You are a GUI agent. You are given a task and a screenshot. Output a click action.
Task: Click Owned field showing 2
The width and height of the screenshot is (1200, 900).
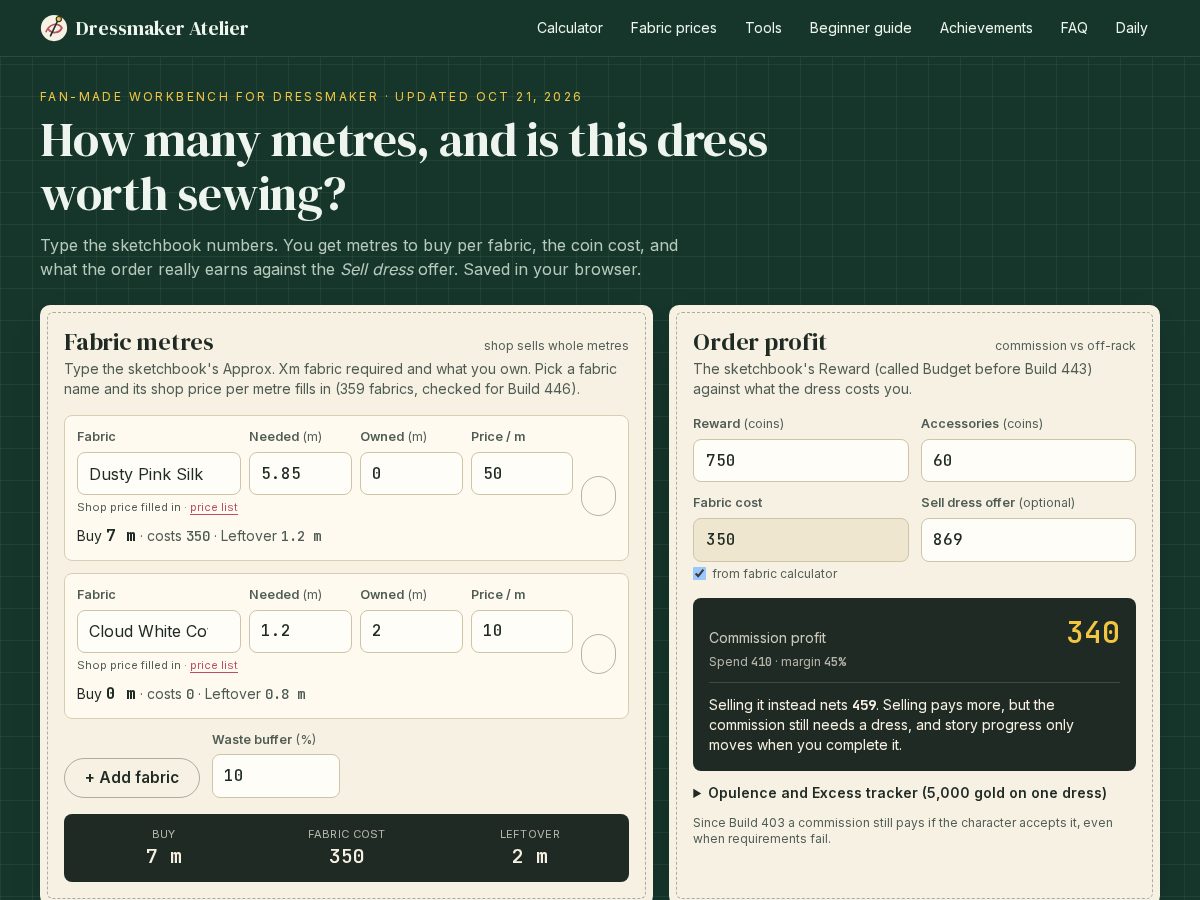point(411,632)
